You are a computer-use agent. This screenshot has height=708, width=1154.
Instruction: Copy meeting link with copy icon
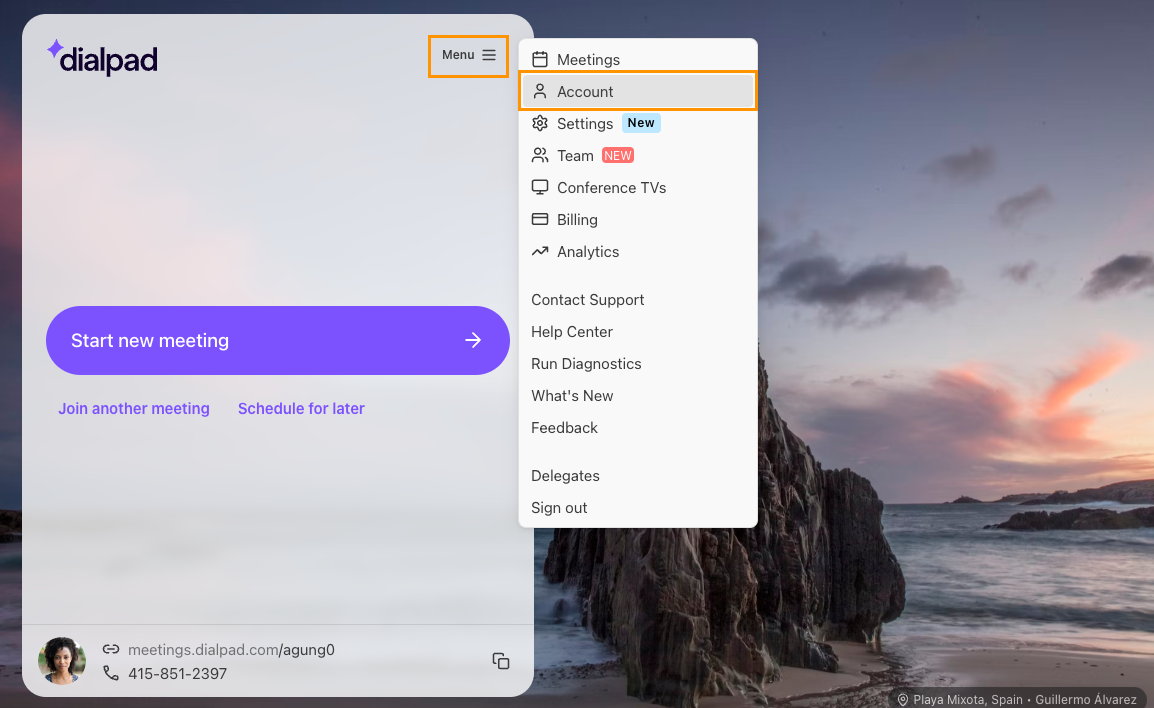coord(500,661)
